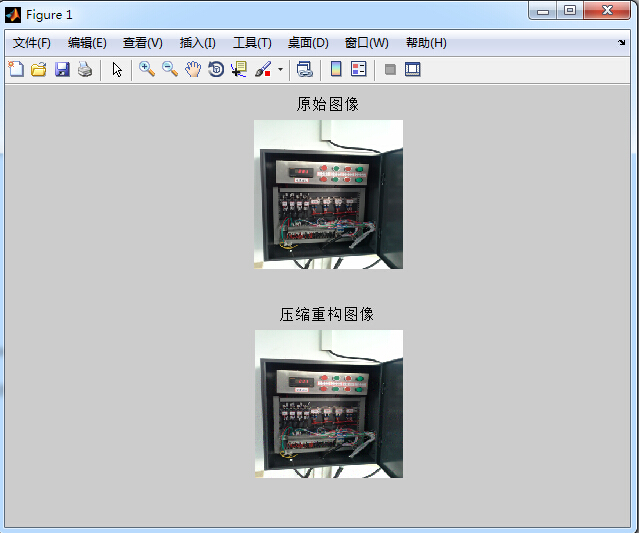Select the Edit Plot arrow tool

[117, 70]
